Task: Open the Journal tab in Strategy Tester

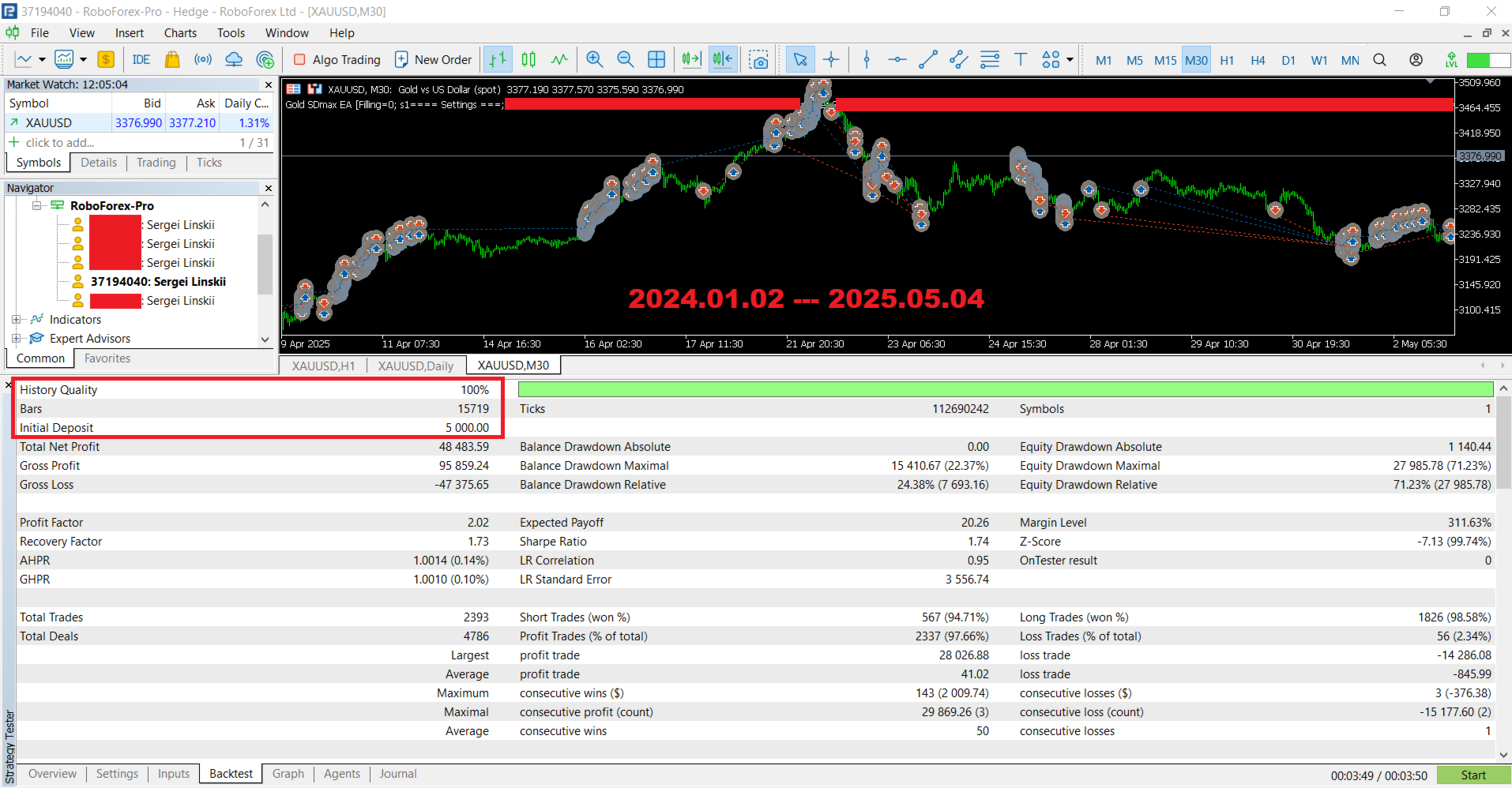Action: tap(397, 774)
